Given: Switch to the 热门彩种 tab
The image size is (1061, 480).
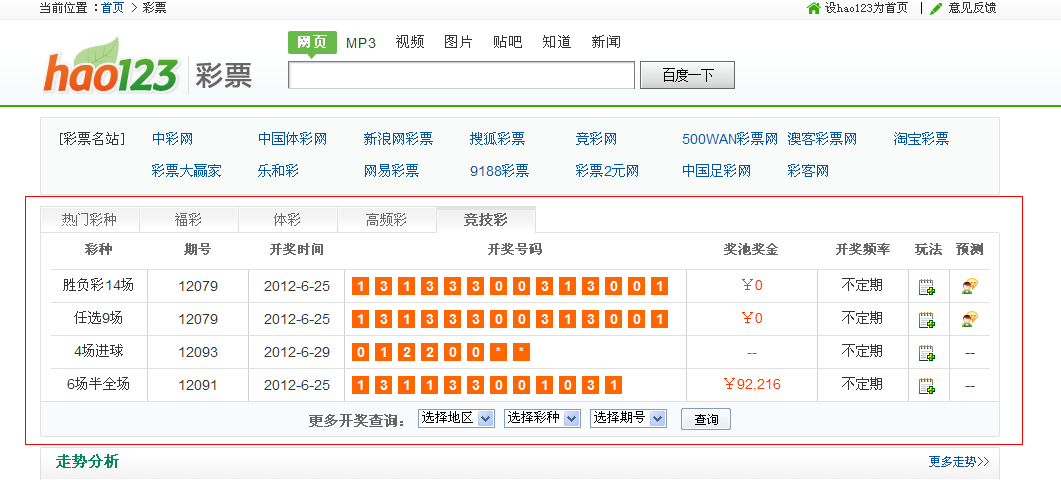Looking at the screenshot, I should click(x=89, y=220).
